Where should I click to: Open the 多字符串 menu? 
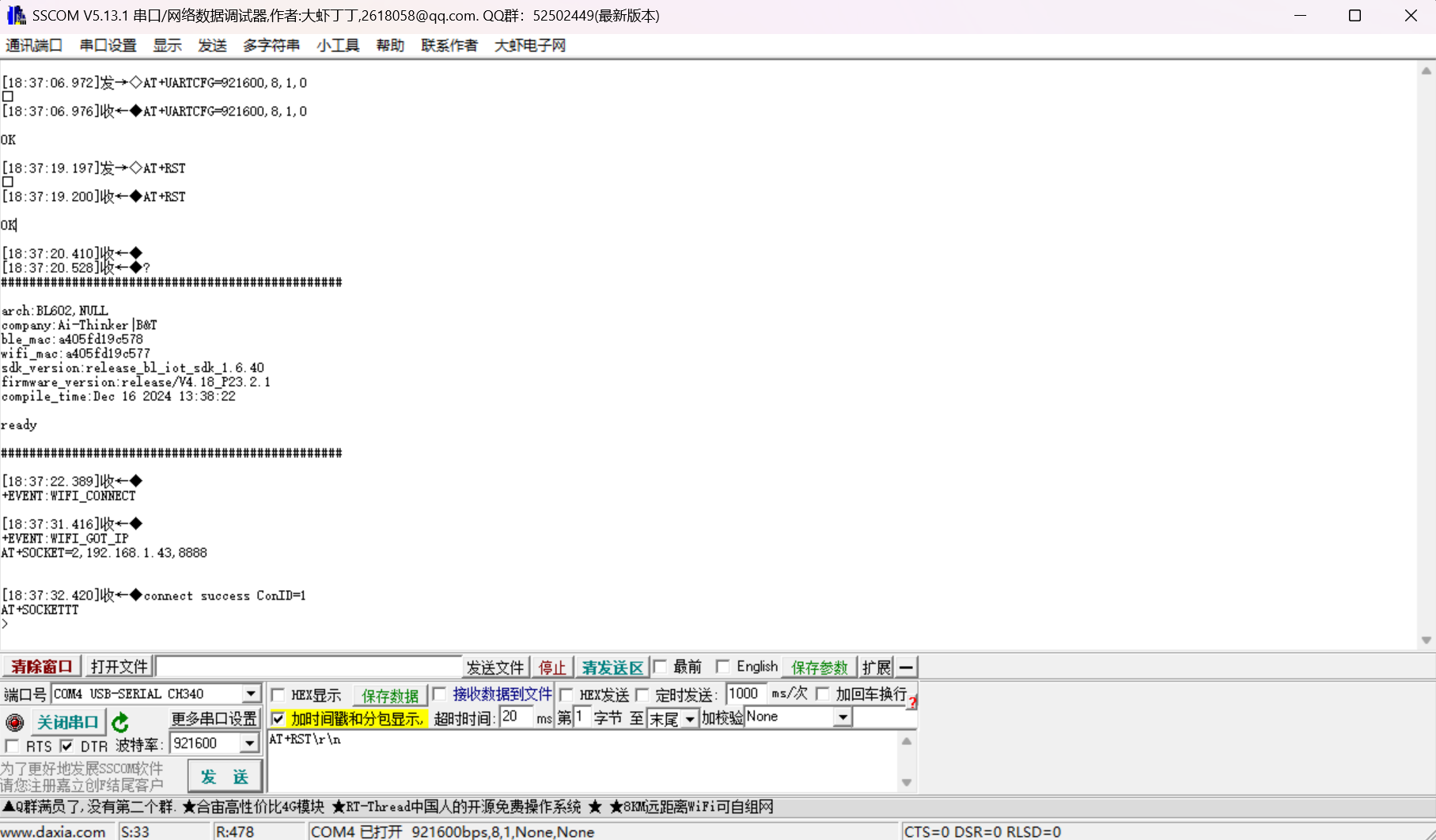click(271, 46)
